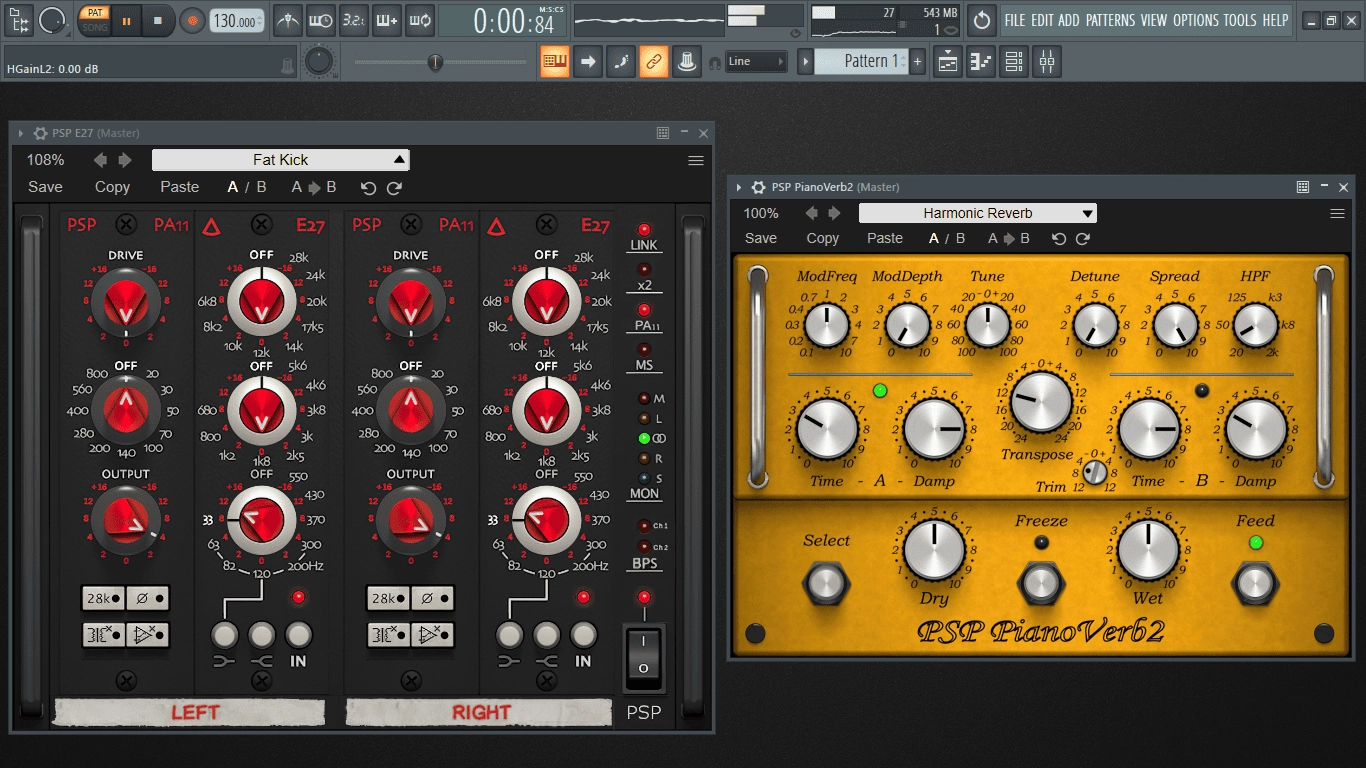1366x768 pixels.
Task: Toggle the x2 LED in PSP E27
Action: pos(644,269)
